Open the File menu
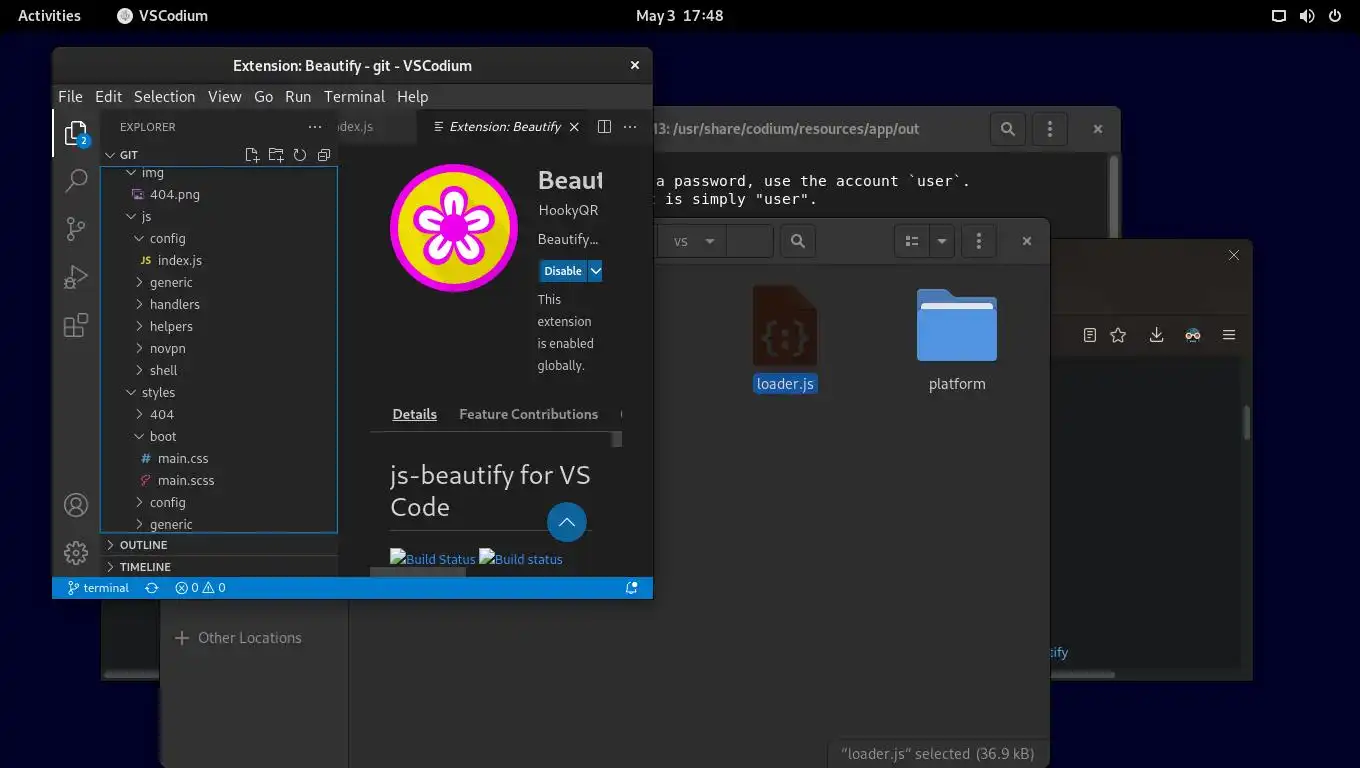 (x=70, y=97)
